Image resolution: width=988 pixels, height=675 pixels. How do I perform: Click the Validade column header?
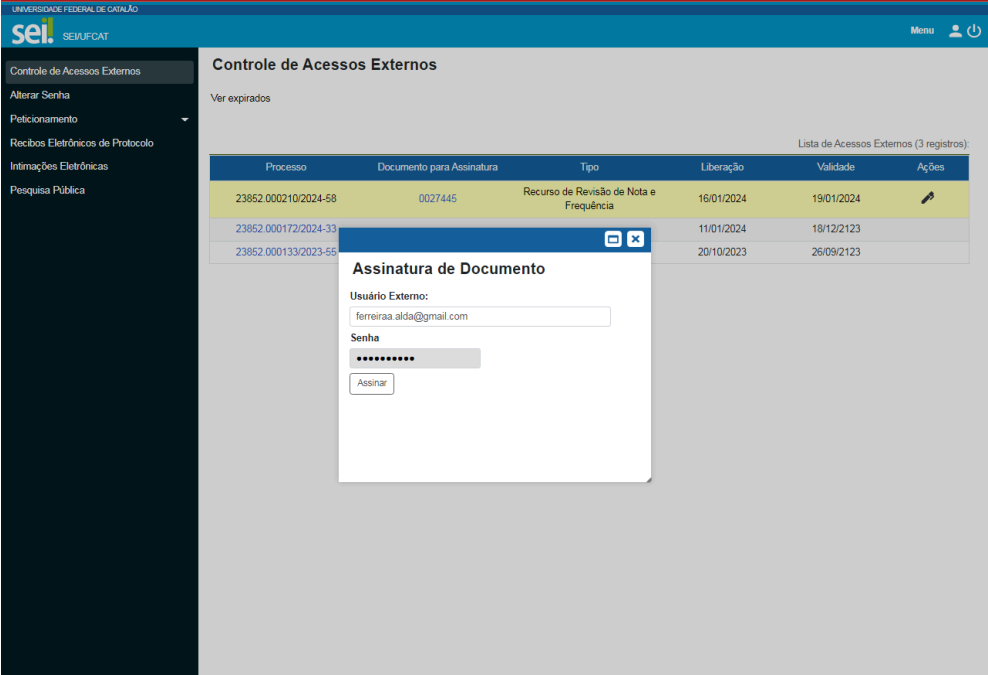click(x=836, y=167)
